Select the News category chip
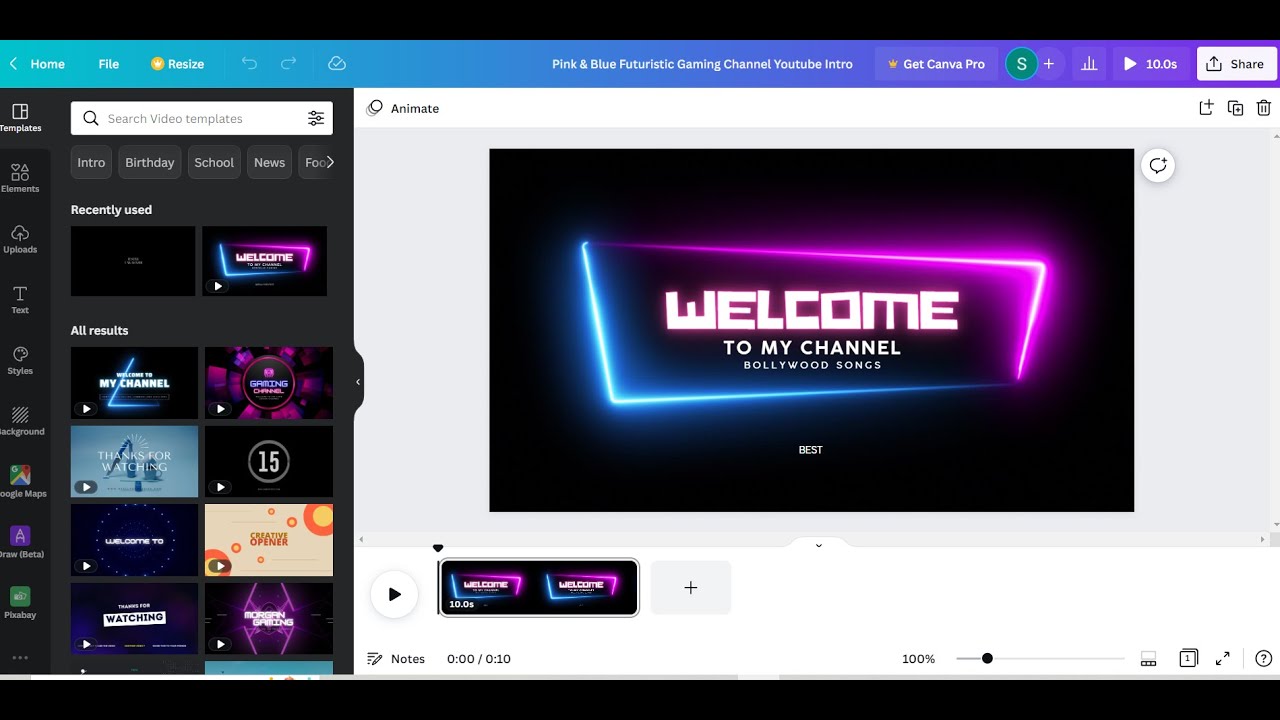 tap(269, 162)
